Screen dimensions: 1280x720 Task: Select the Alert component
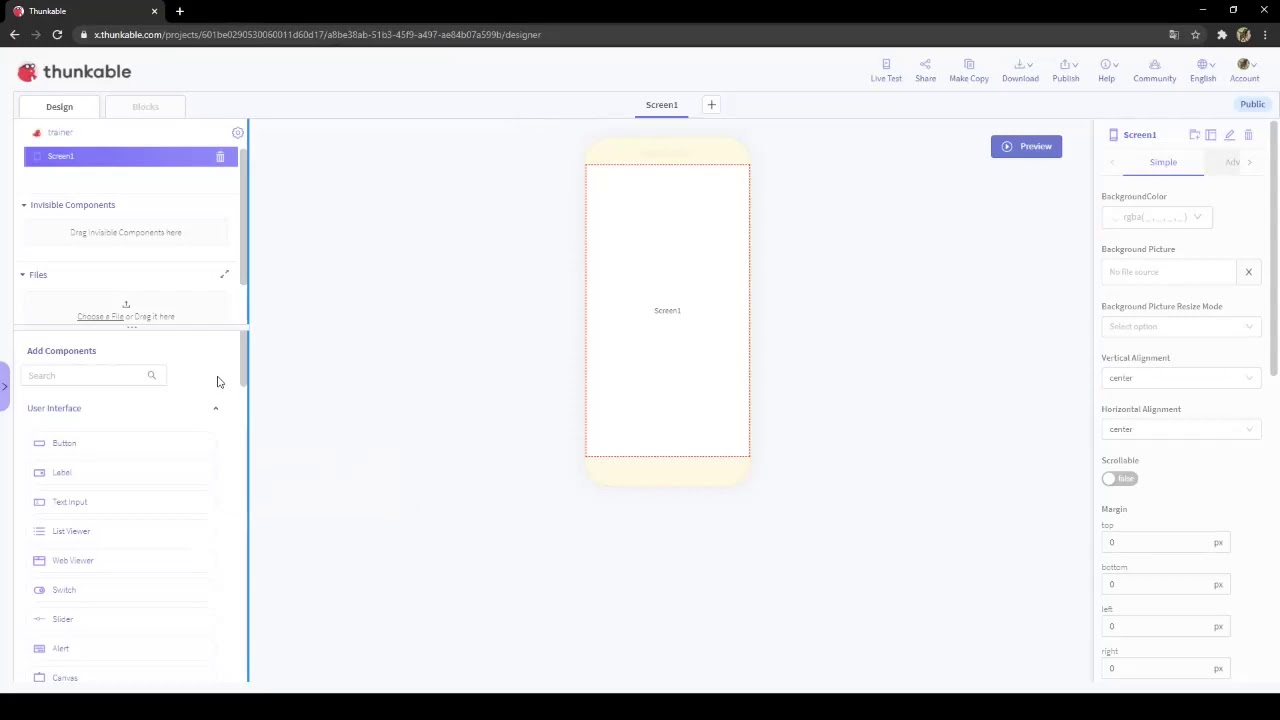pyautogui.click(x=123, y=648)
